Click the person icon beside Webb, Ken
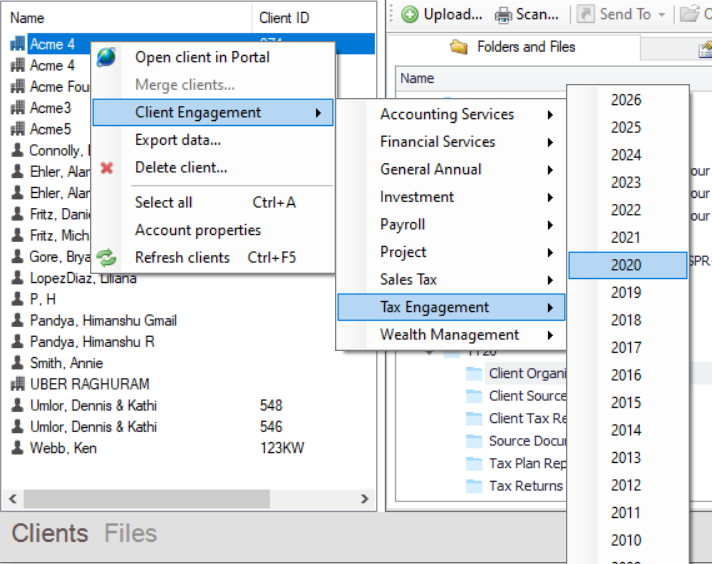Image resolution: width=712 pixels, height=564 pixels. tap(17, 448)
